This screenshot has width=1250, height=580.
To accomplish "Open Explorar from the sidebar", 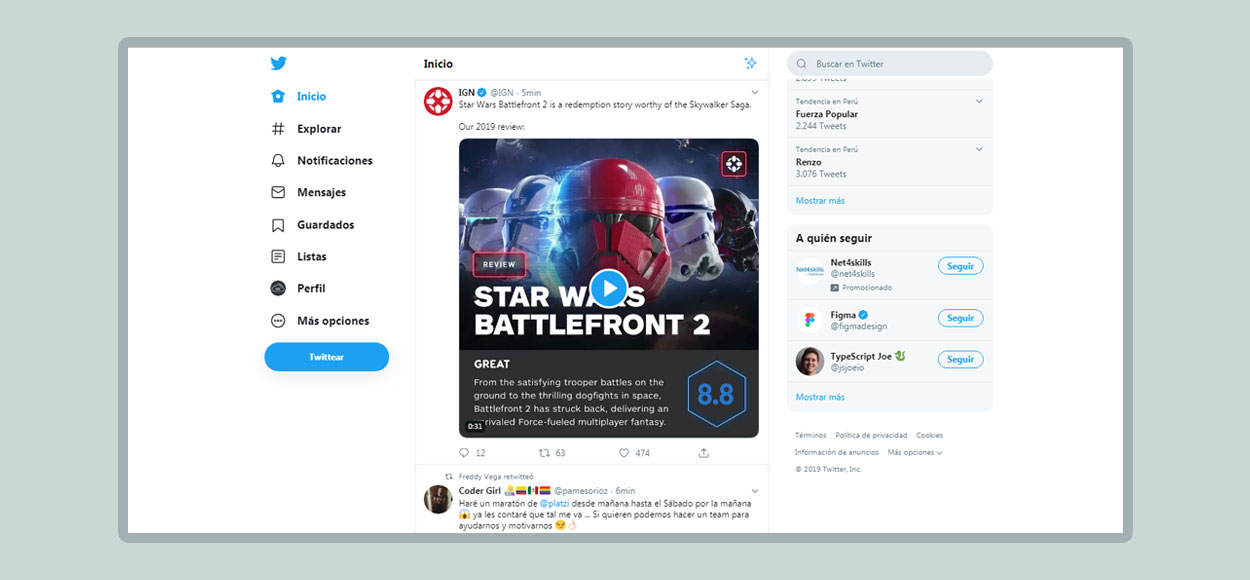I will click(x=319, y=129).
